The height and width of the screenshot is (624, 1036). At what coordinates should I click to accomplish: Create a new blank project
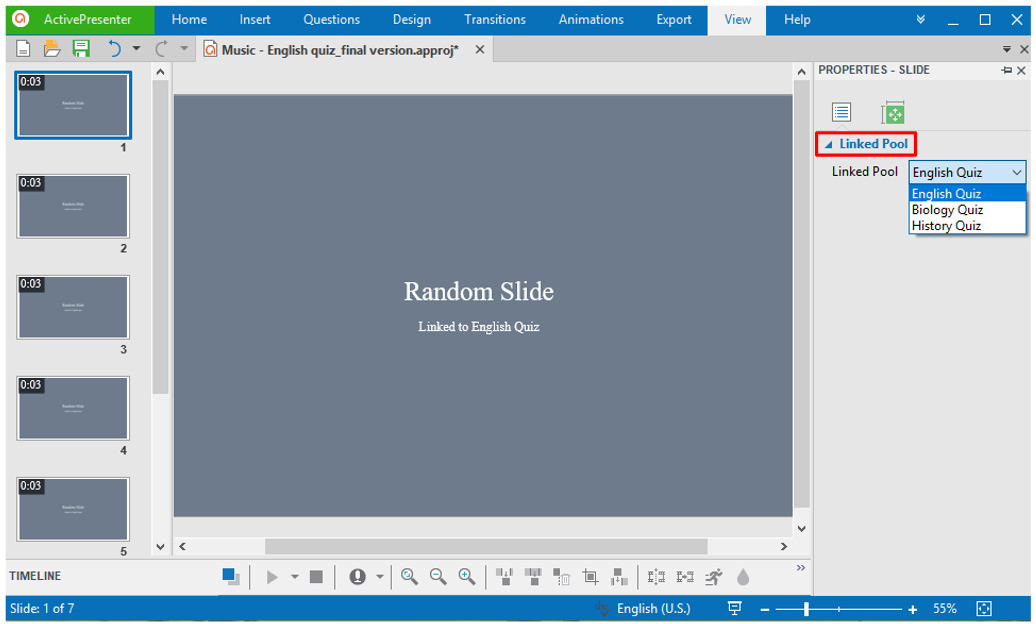pyautogui.click(x=23, y=49)
